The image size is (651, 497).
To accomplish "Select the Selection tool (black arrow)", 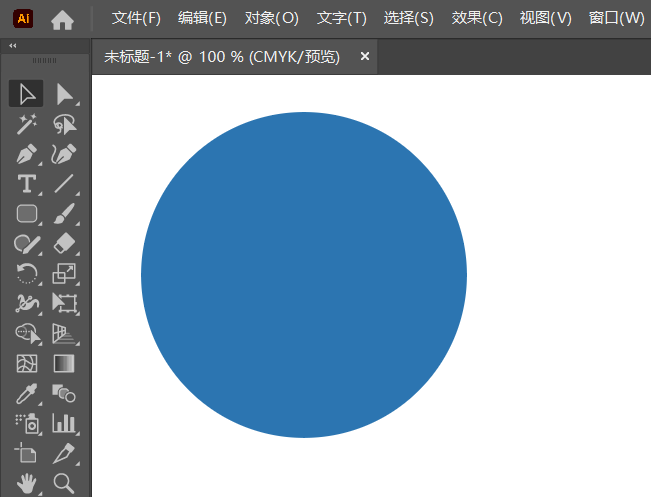I will pyautogui.click(x=26, y=94).
